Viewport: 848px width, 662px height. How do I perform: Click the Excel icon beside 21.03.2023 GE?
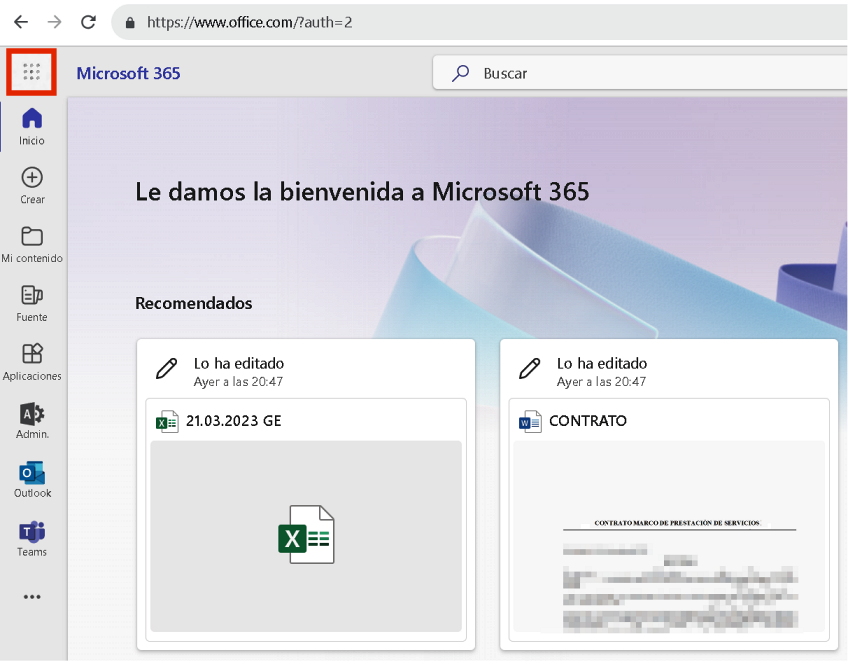(167, 422)
